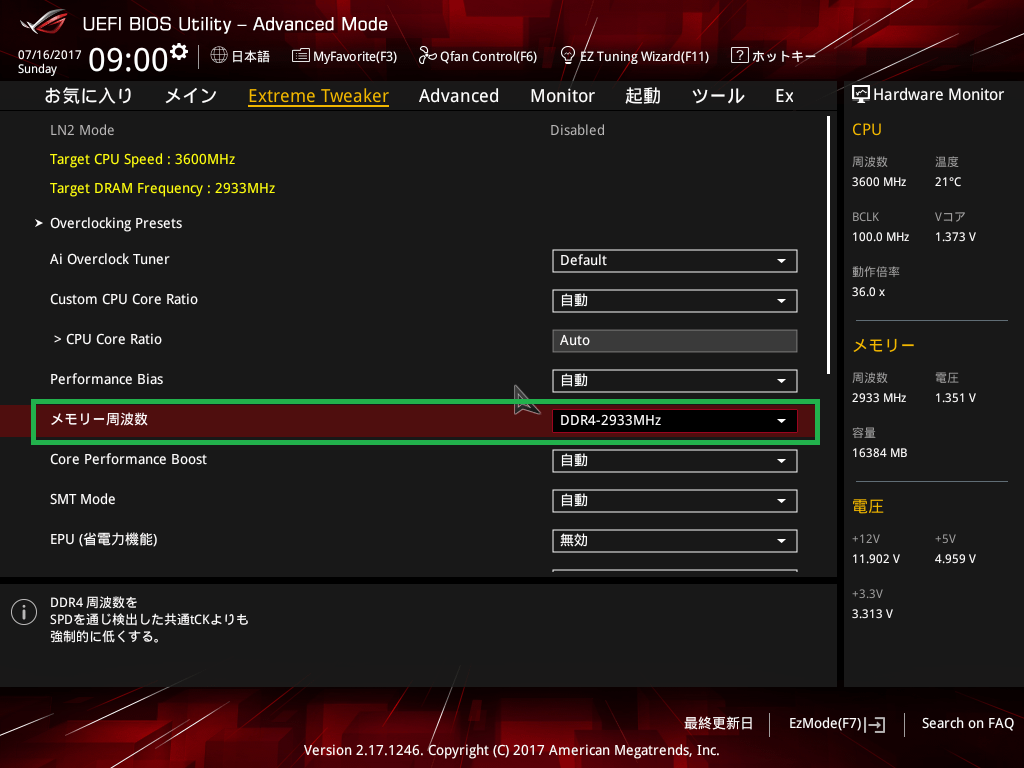The height and width of the screenshot is (768, 1024).
Task: Click the Hardware Monitor display icon
Action: 860,94
